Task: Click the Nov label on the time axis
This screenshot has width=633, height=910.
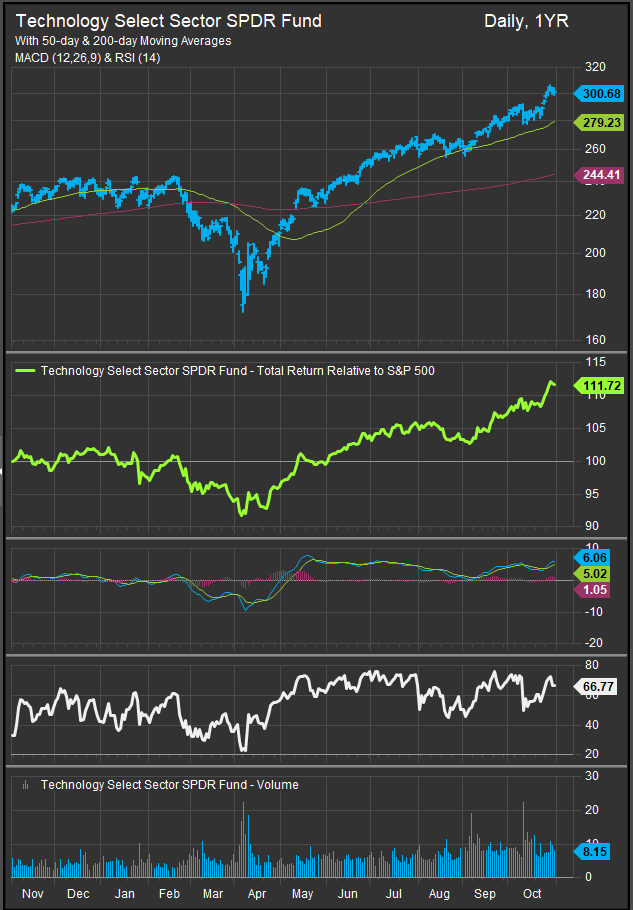Action: point(33,892)
